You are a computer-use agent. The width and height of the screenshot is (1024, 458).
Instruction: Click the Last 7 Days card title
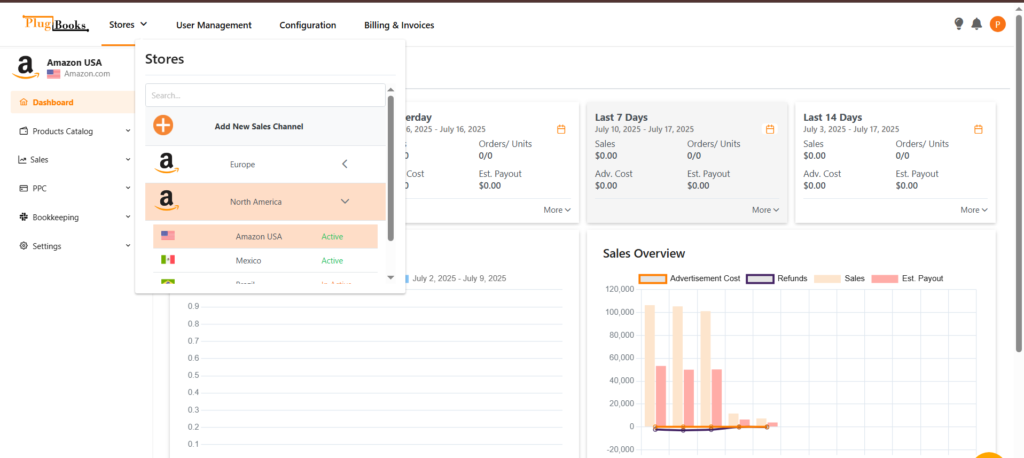point(621,117)
